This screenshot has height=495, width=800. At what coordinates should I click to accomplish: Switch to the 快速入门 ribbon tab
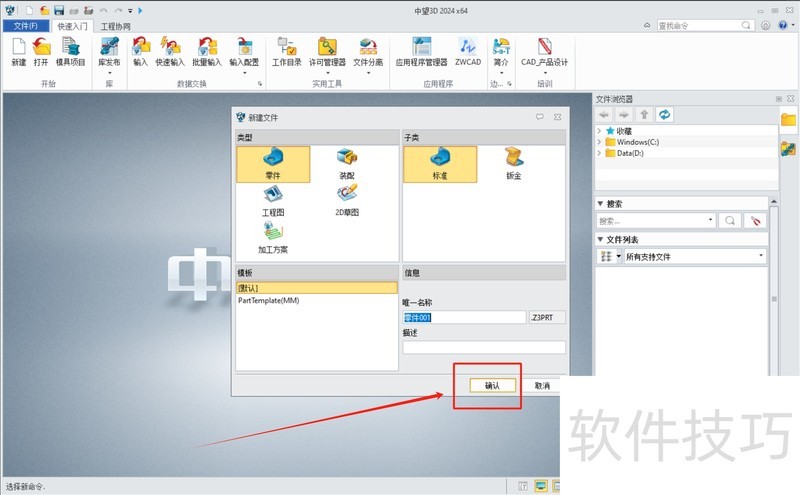72,26
